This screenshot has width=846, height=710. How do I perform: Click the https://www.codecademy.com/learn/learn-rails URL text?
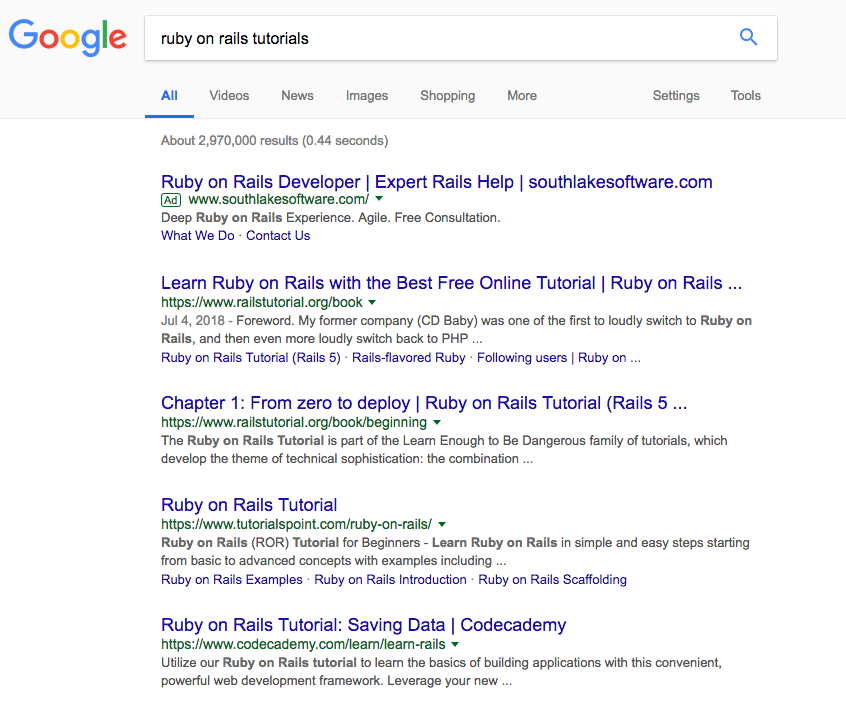[x=303, y=644]
